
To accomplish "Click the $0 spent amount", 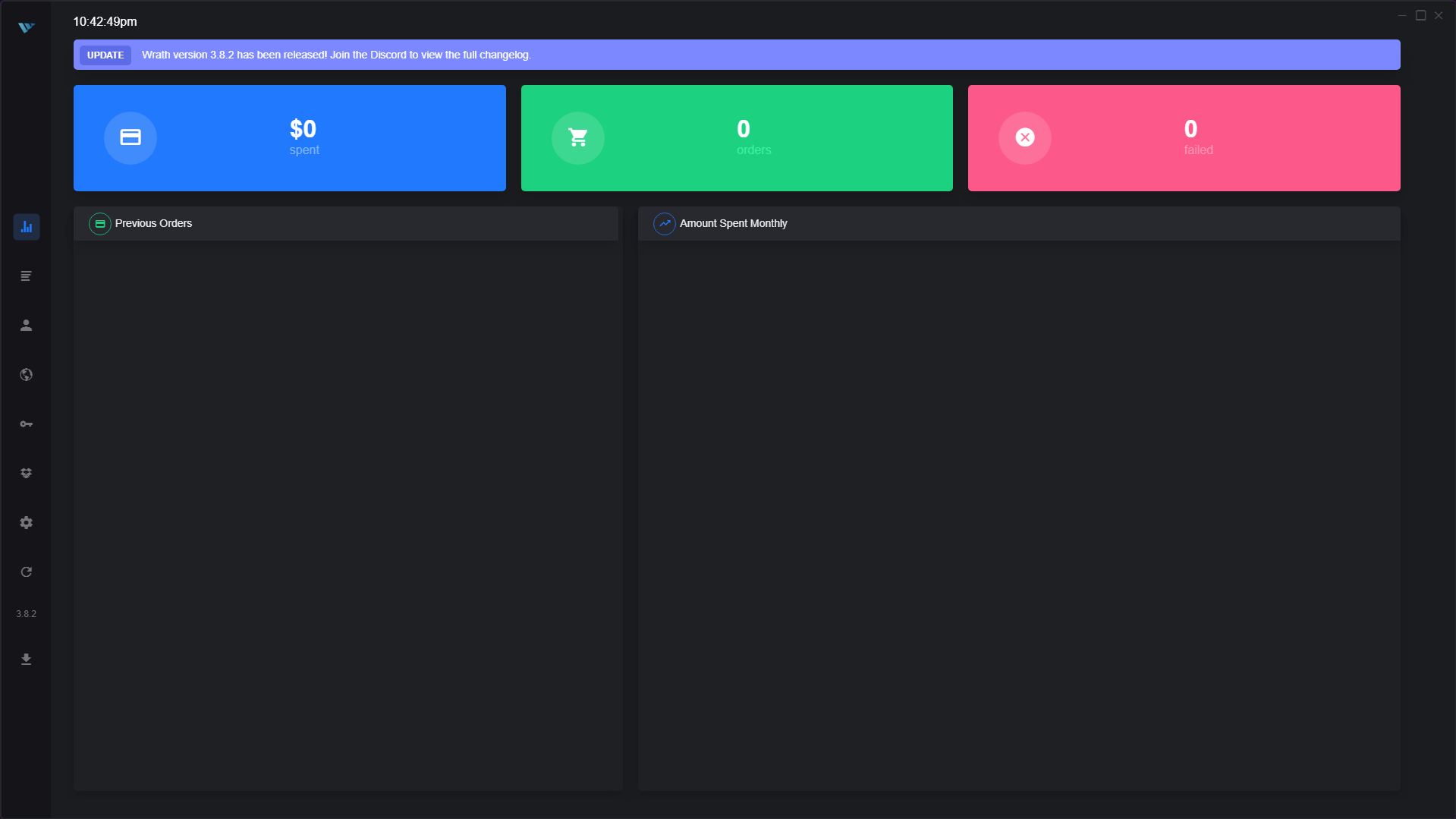I will pos(303,129).
